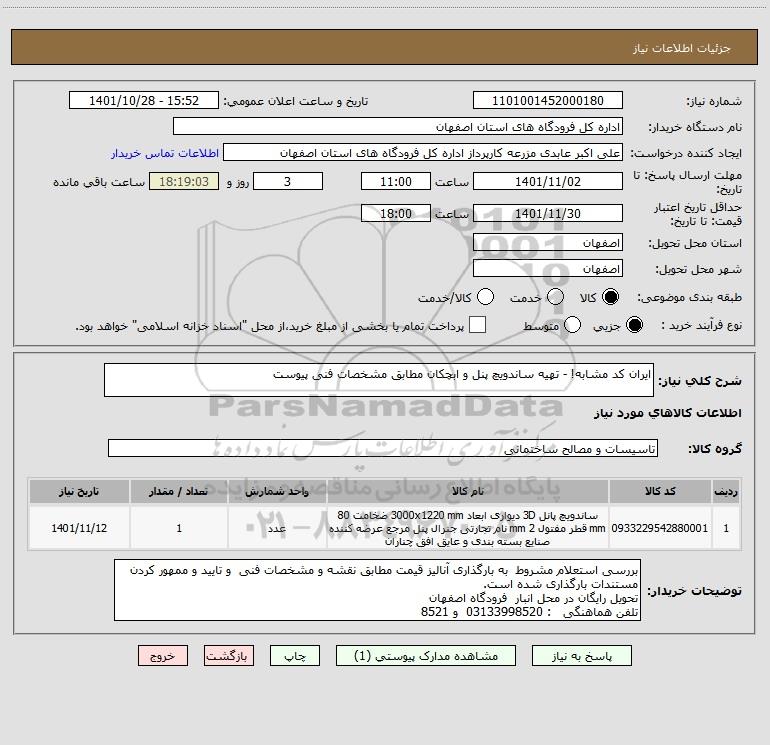Click the delivery city field اصفهان
This screenshot has height=745, width=770.
click(548, 269)
